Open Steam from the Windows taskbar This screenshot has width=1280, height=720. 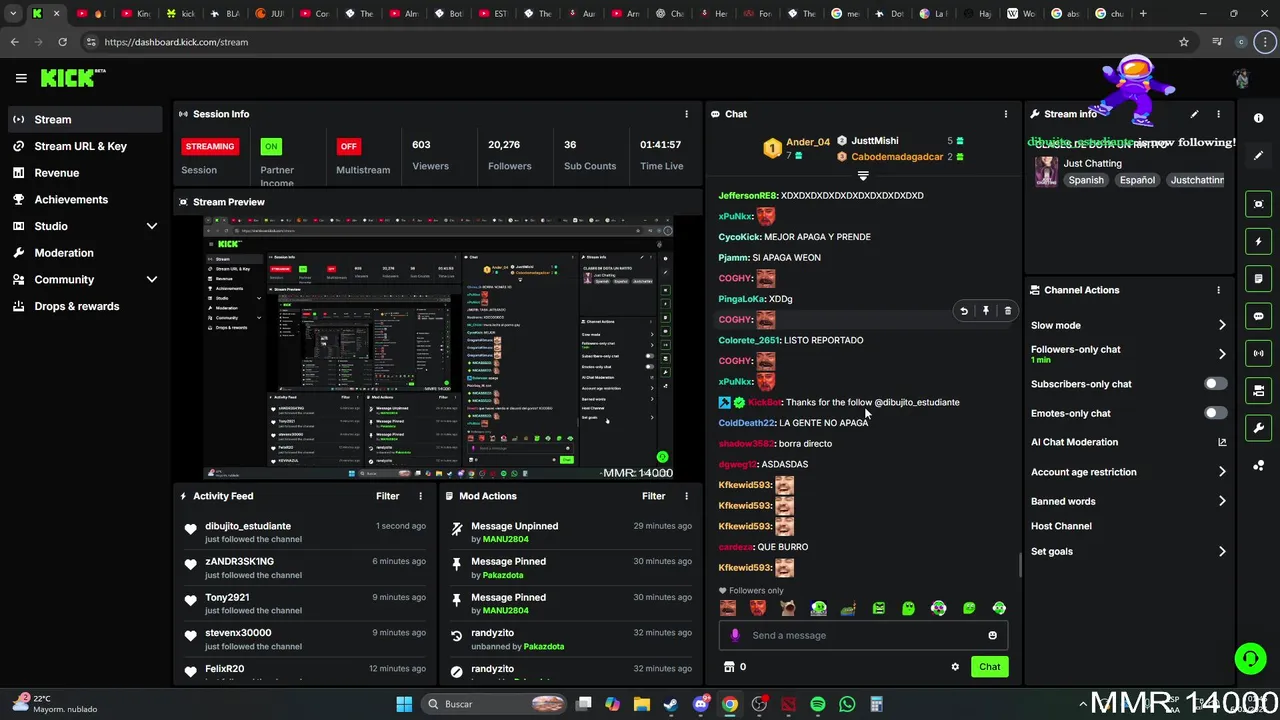click(x=670, y=704)
